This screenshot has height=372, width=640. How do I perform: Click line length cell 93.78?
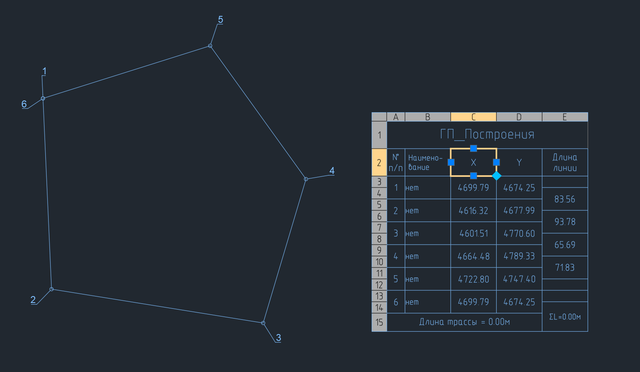[x=565, y=222]
